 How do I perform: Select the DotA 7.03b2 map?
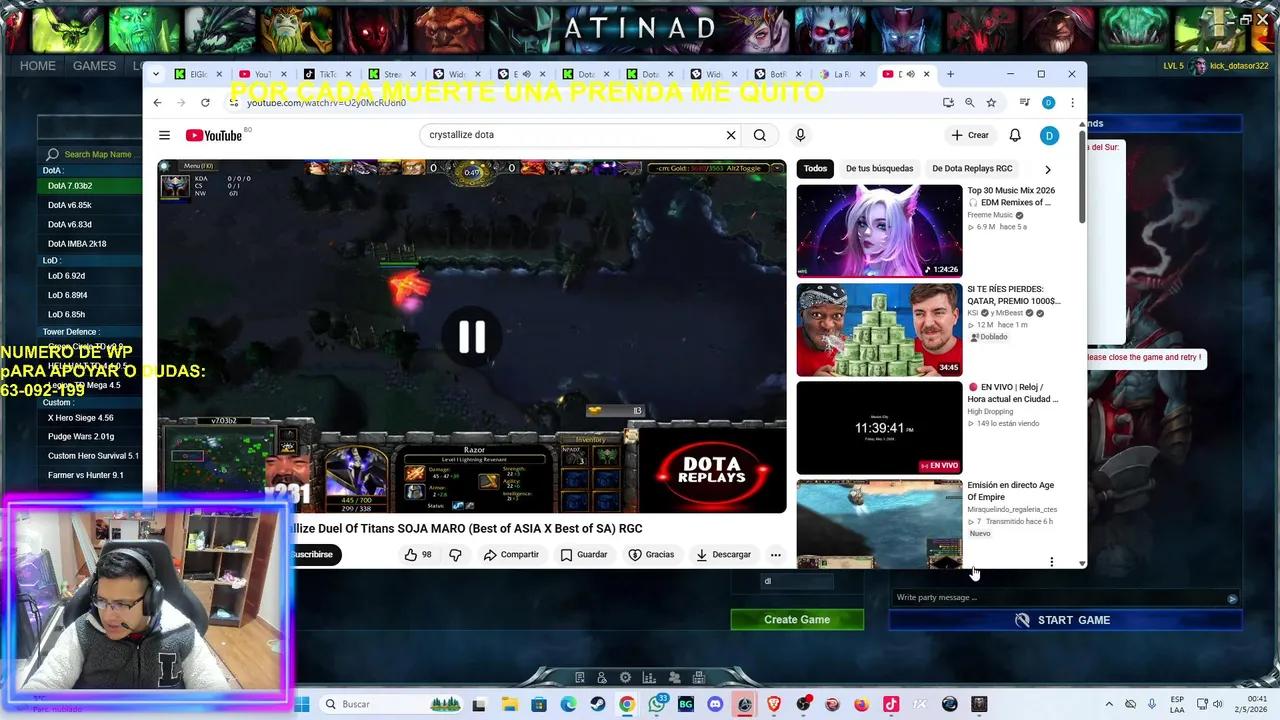90,186
